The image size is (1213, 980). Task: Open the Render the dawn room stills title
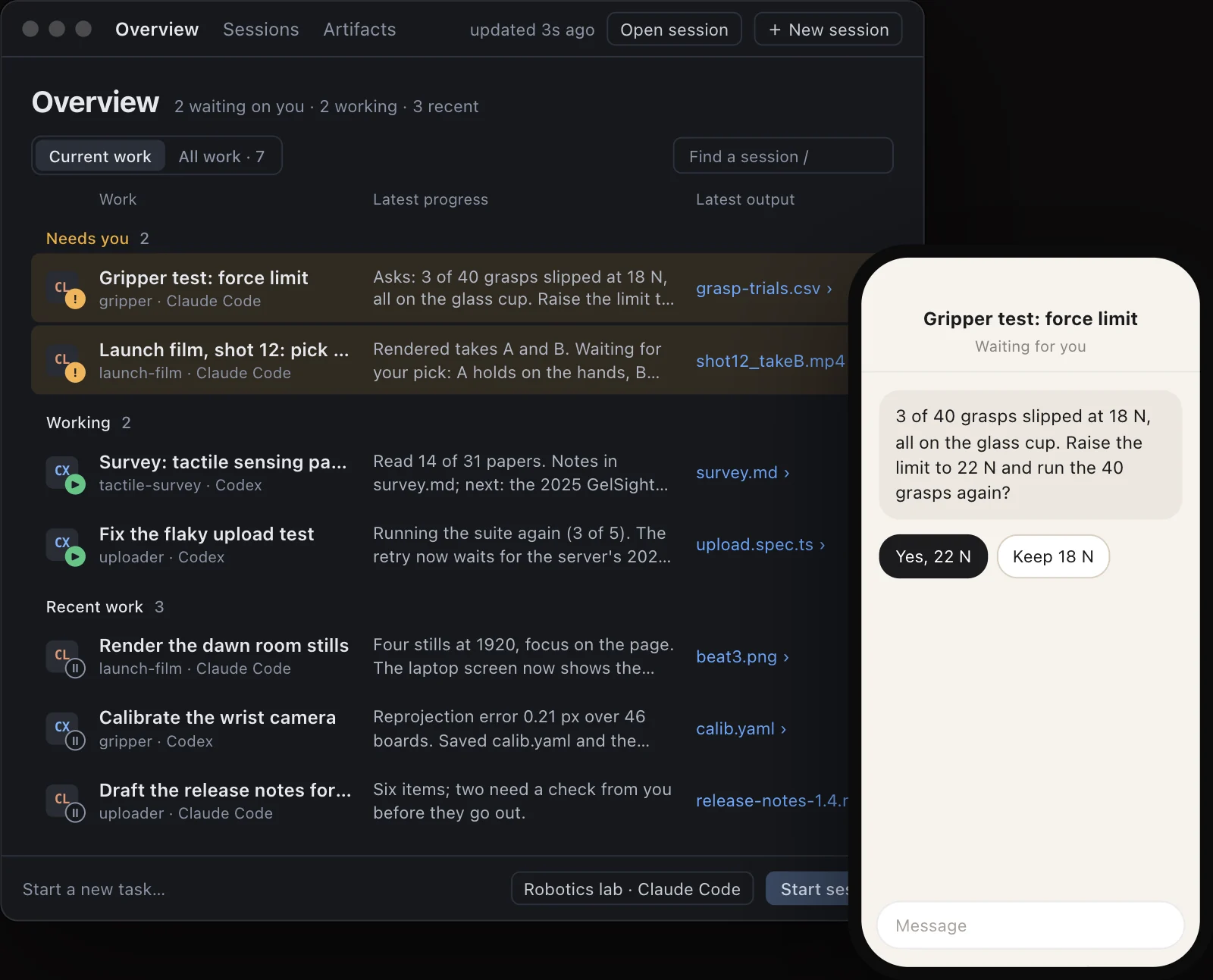click(x=224, y=645)
